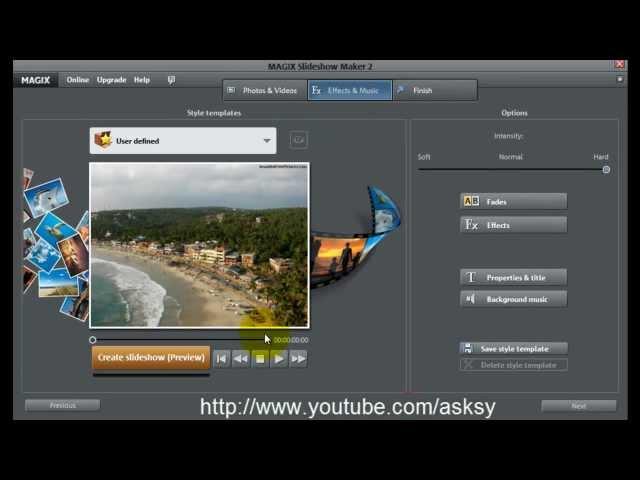Go to the Finish tab
This screenshot has width=640, height=480.
pos(435,90)
